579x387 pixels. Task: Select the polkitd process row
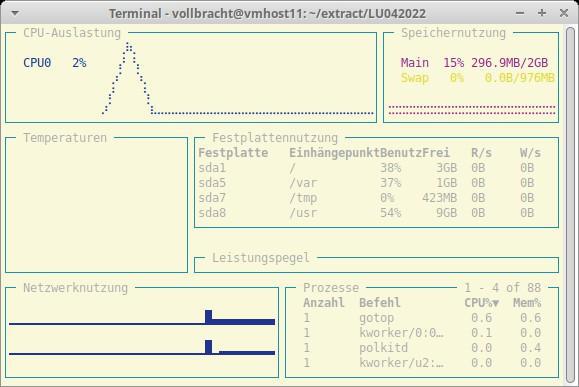(422, 348)
